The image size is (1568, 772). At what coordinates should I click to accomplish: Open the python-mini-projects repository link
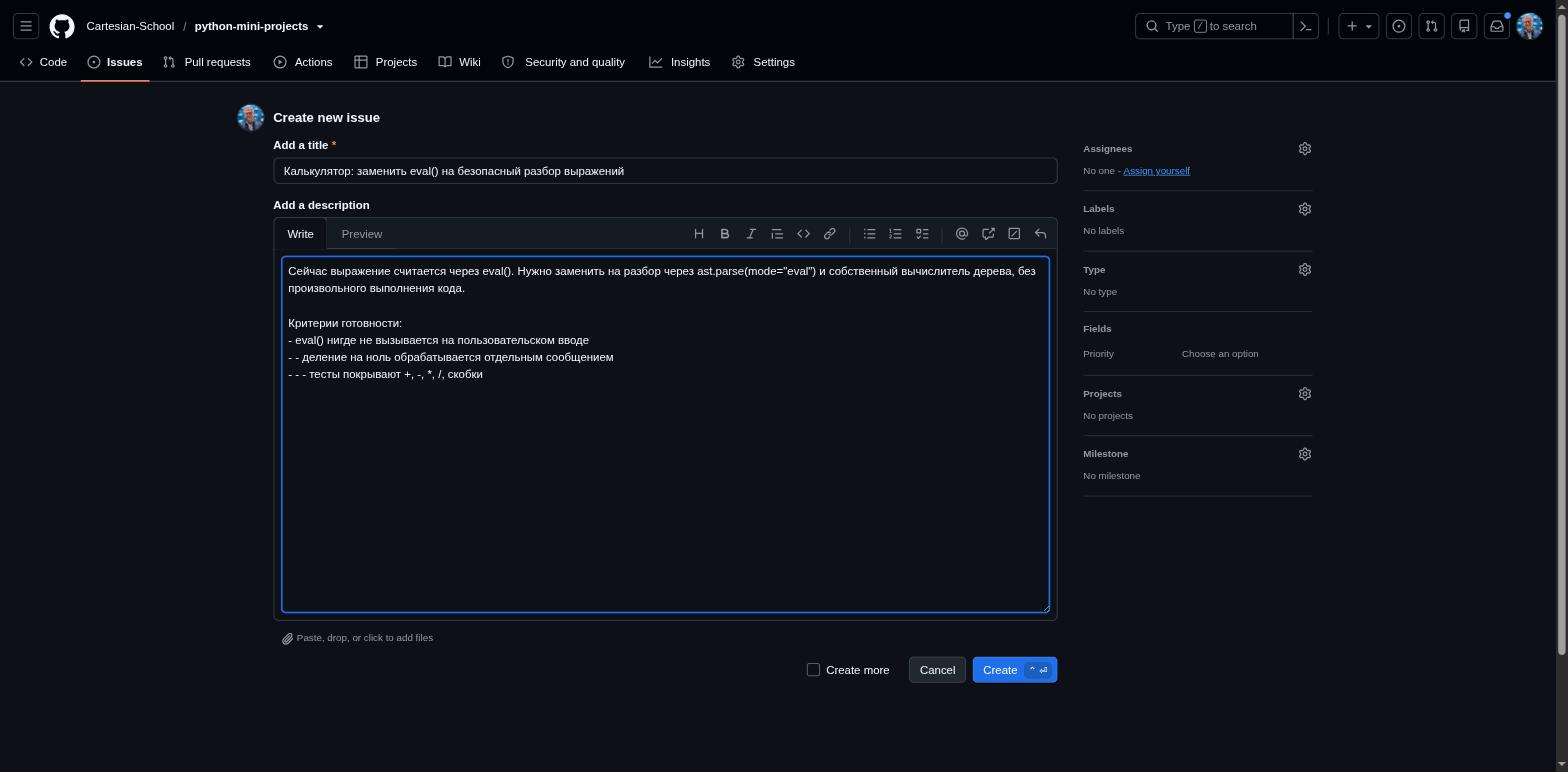(x=251, y=26)
